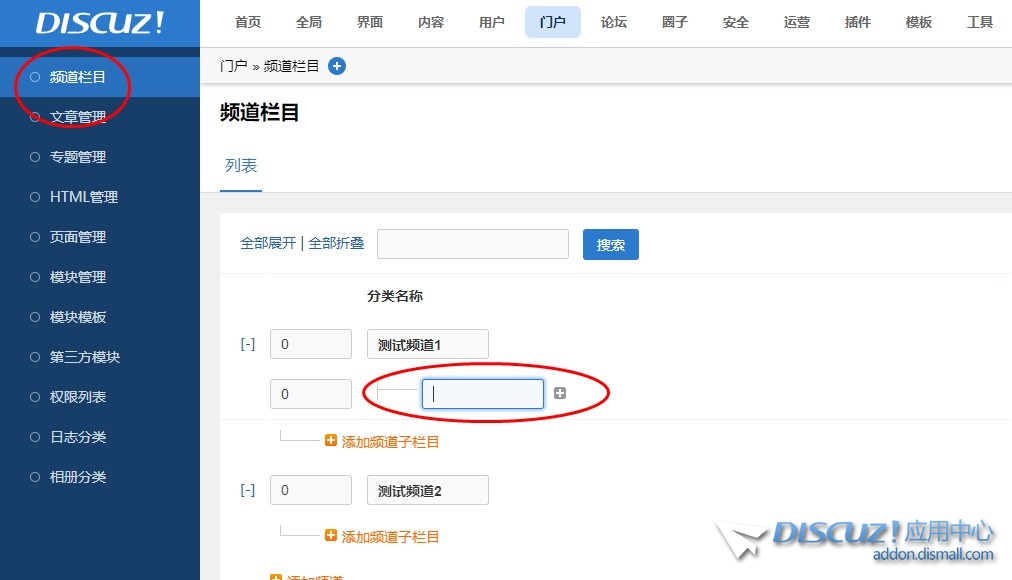Expand all channels with 全部展开

[x=268, y=243]
